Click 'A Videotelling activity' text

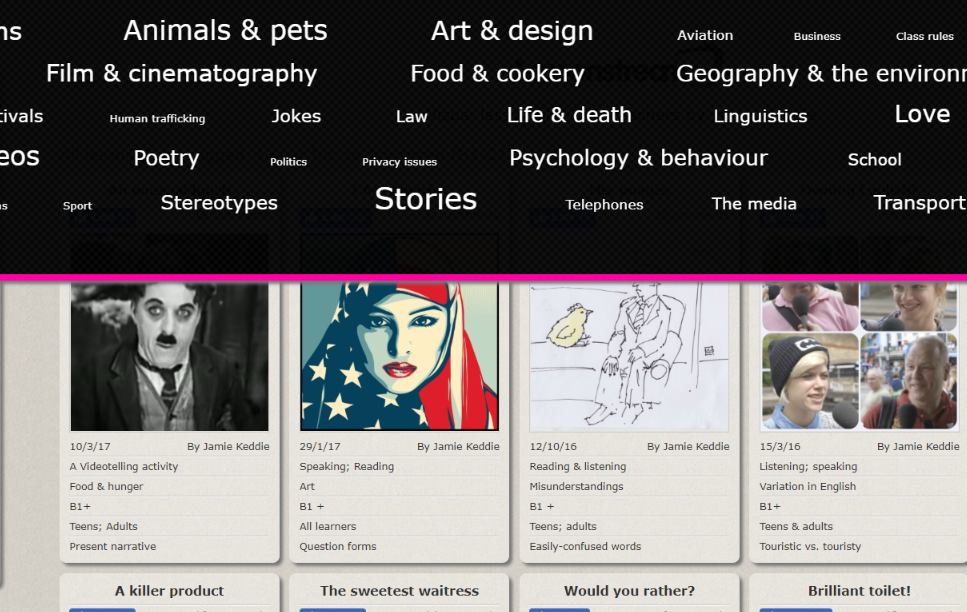(x=123, y=467)
